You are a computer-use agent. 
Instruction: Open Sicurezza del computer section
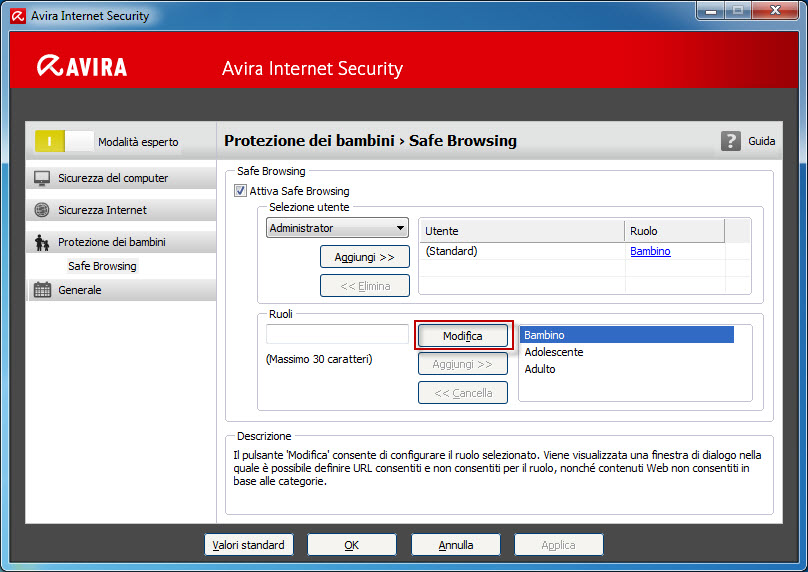[x=121, y=178]
